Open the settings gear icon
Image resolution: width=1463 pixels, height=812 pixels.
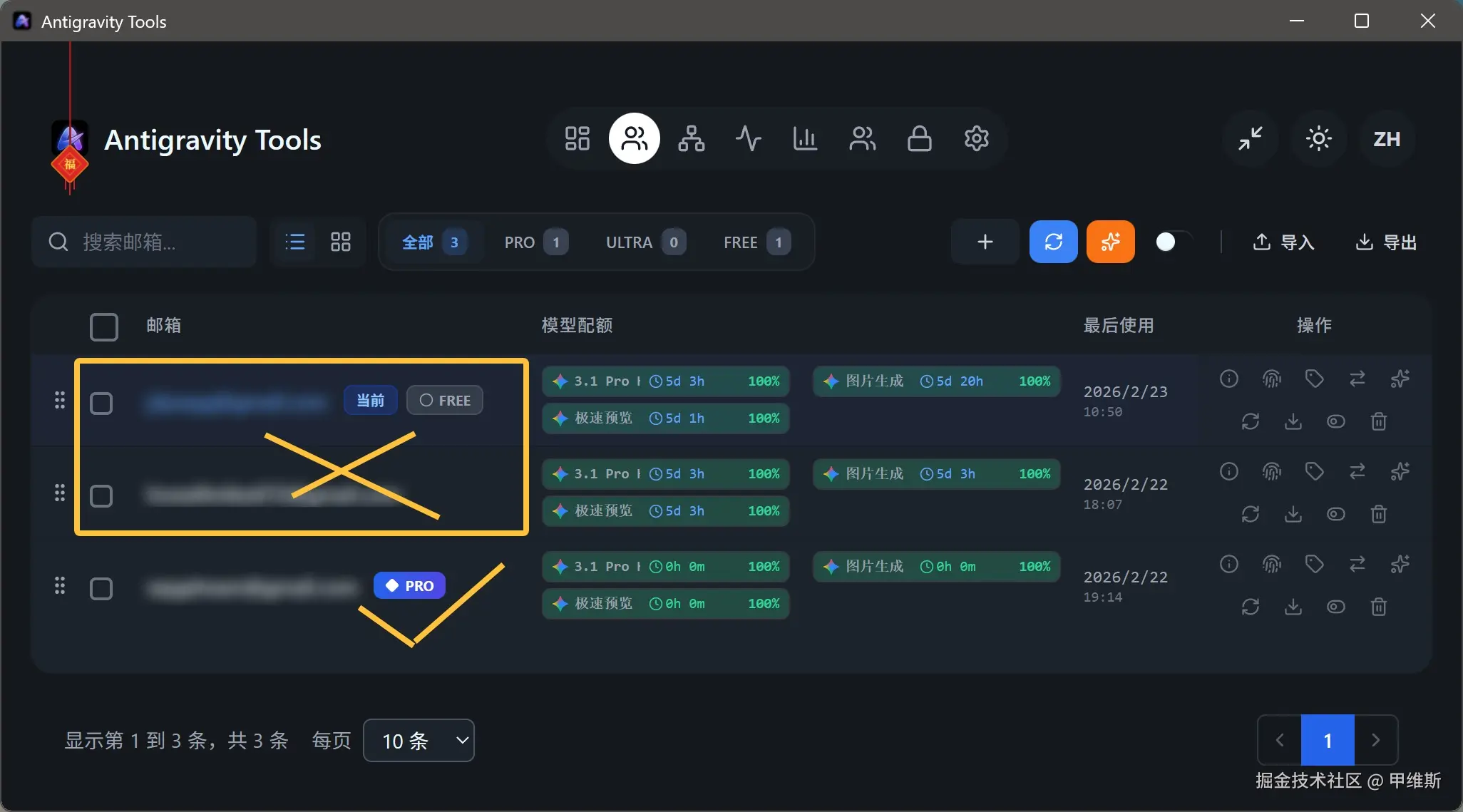[x=976, y=138]
